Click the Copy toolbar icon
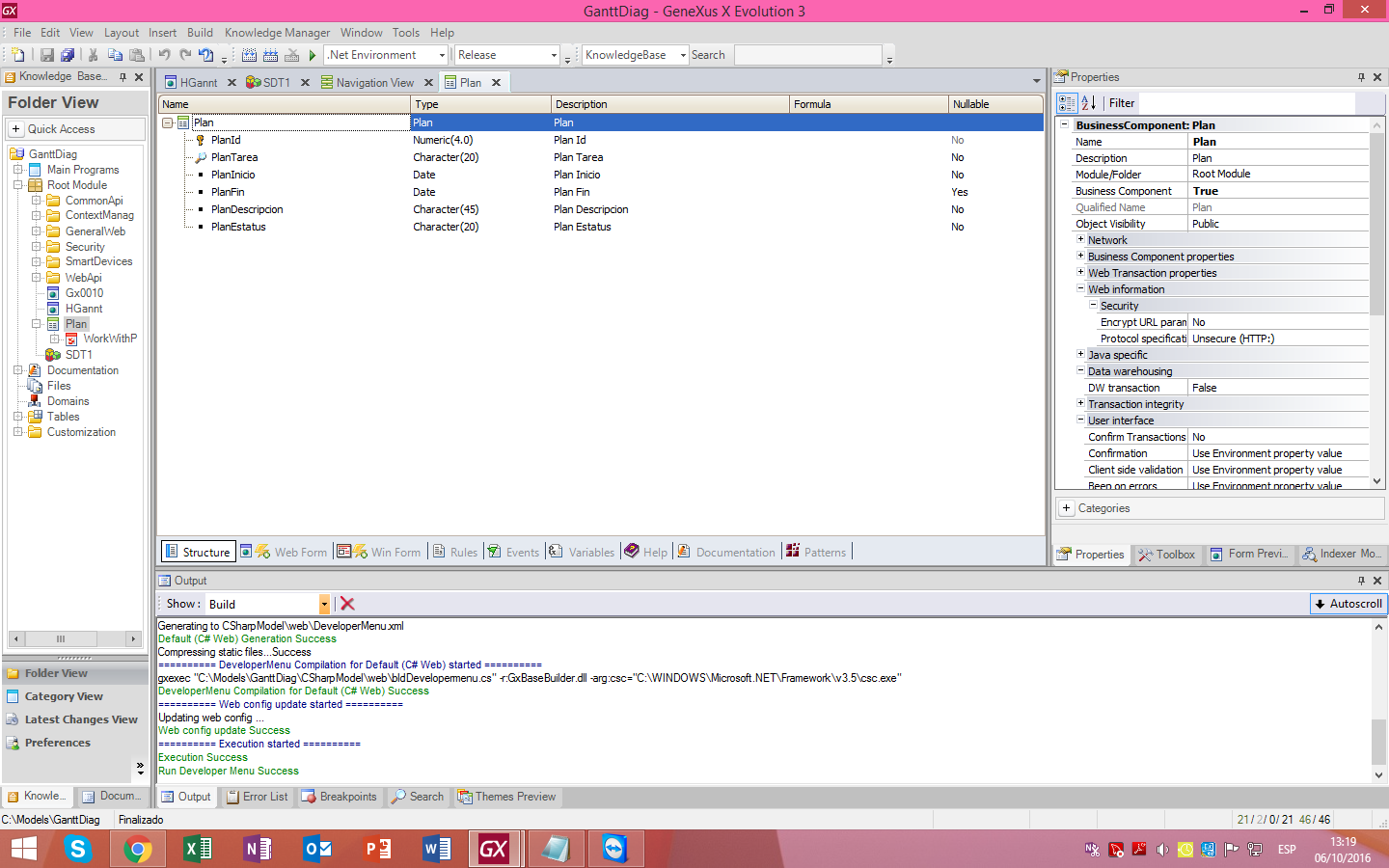The height and width of the screenshot is (868, 1389). click(x=115, y=55)
